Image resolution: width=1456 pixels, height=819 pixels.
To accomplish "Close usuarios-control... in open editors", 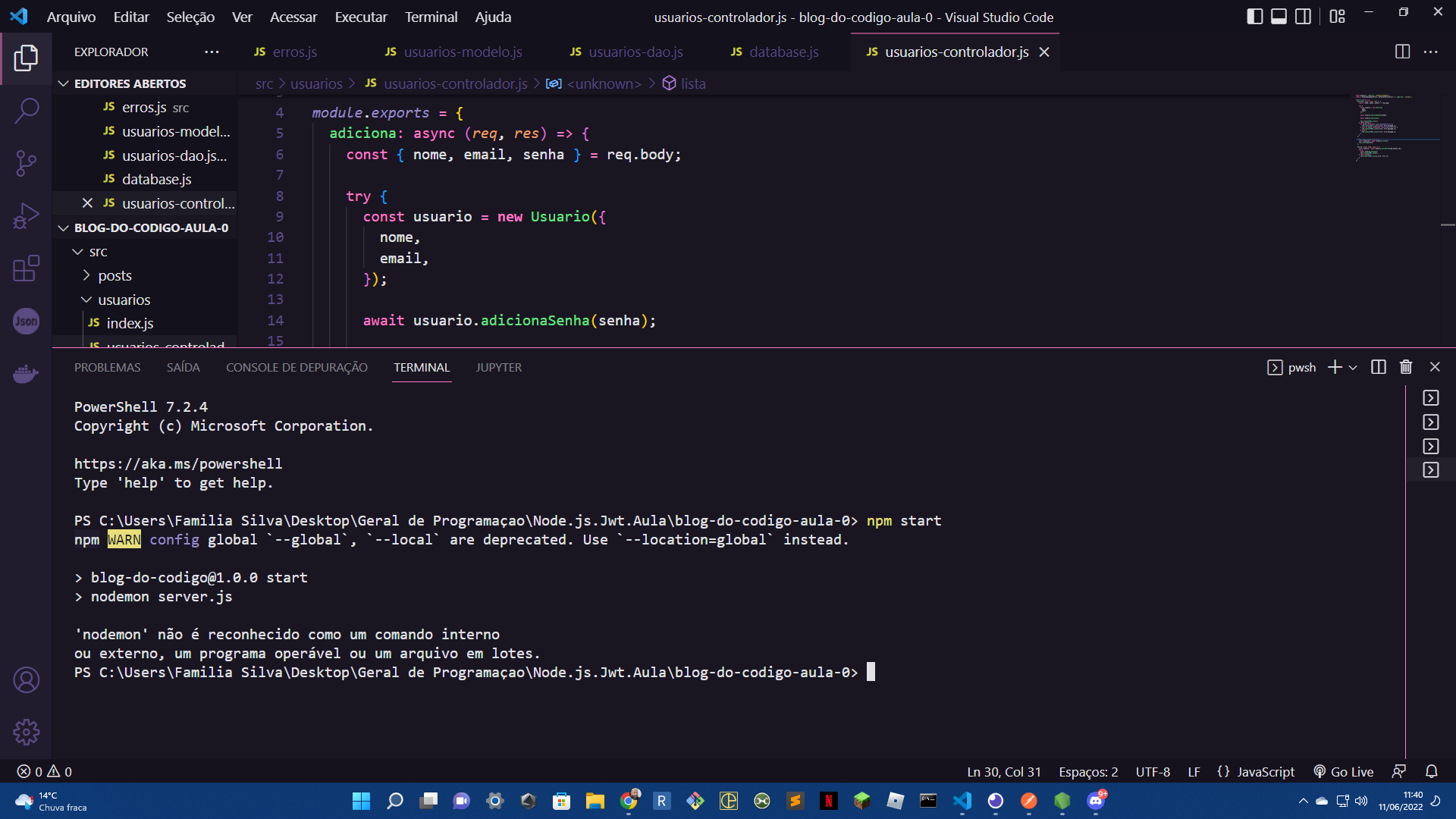I will coord(87,203).
